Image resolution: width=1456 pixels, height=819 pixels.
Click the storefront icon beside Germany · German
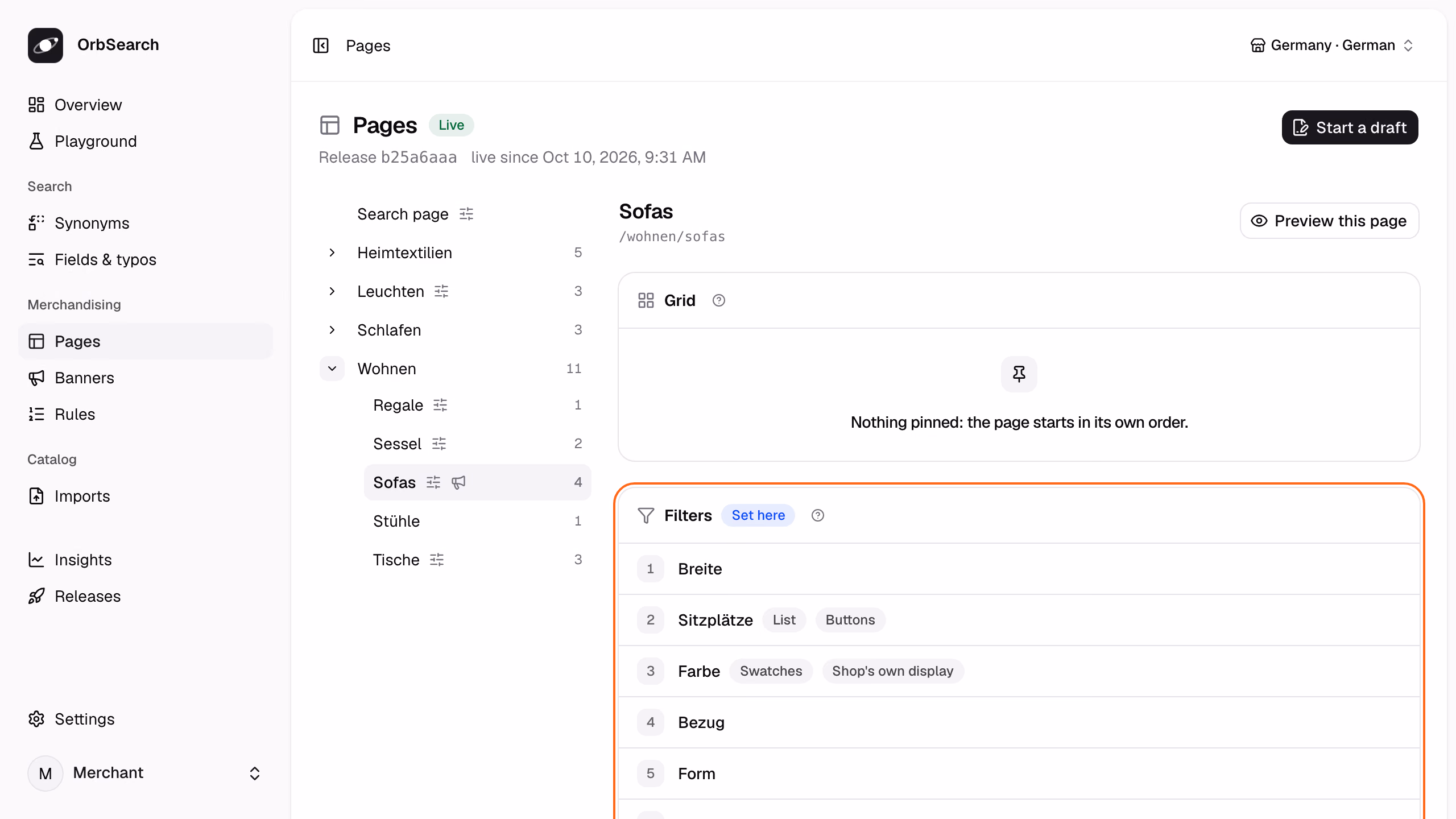[1258, 45]
